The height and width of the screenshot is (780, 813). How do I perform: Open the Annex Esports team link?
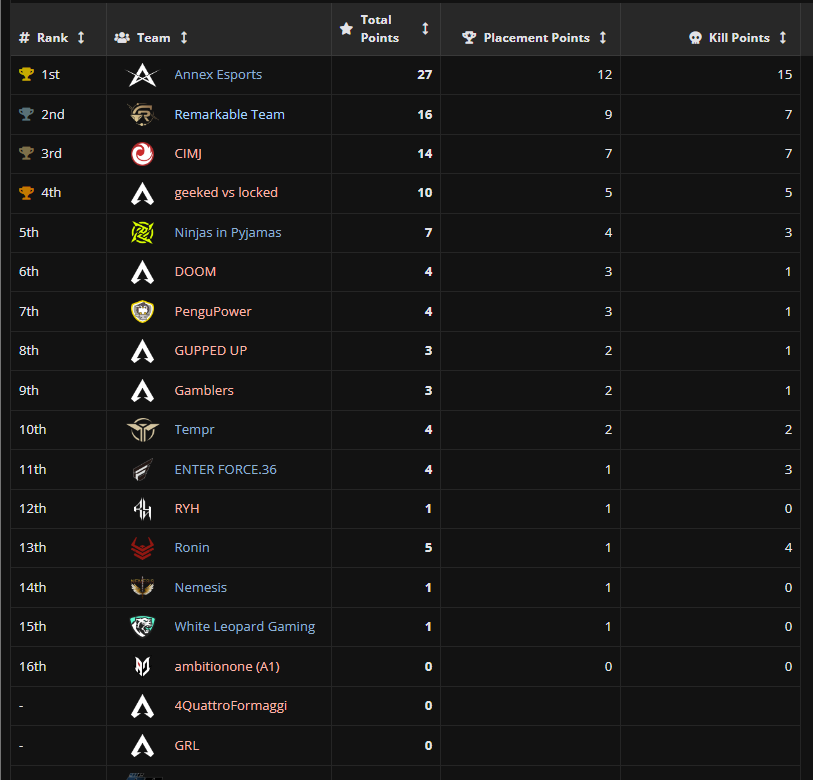[218, 74]
